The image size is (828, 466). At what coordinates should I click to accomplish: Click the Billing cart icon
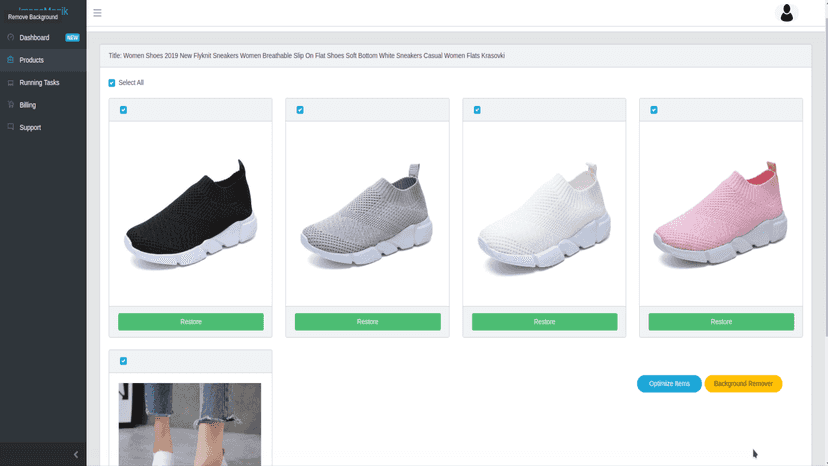pos(11,105)
